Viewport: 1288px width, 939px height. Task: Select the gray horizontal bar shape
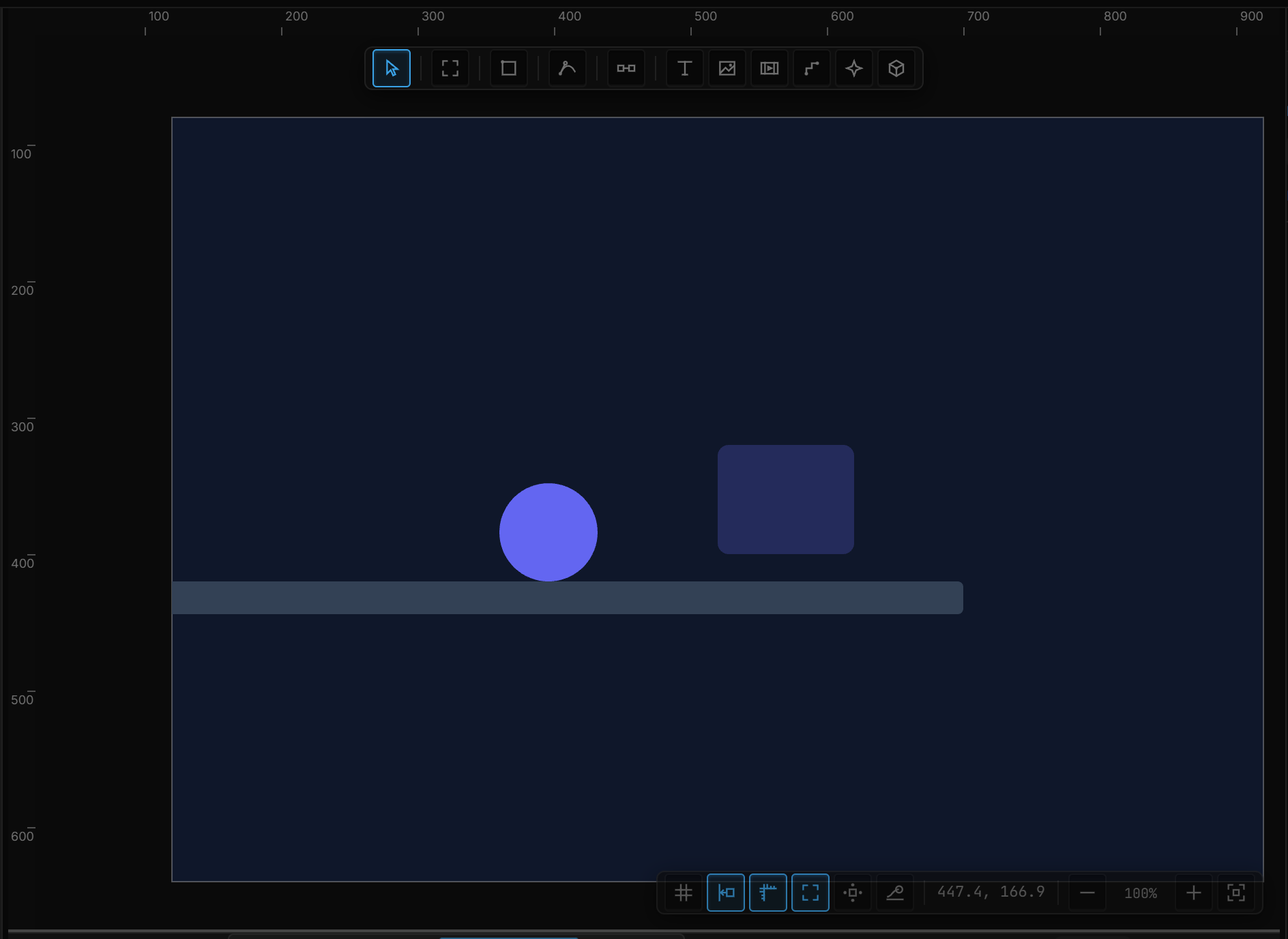(x=568, y=598)
